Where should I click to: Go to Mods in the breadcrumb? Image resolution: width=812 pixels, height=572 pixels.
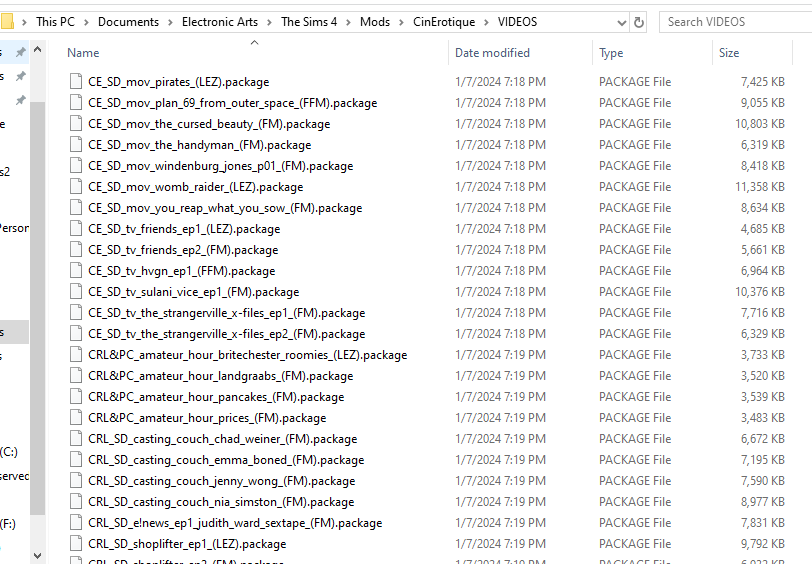[375, 22]
